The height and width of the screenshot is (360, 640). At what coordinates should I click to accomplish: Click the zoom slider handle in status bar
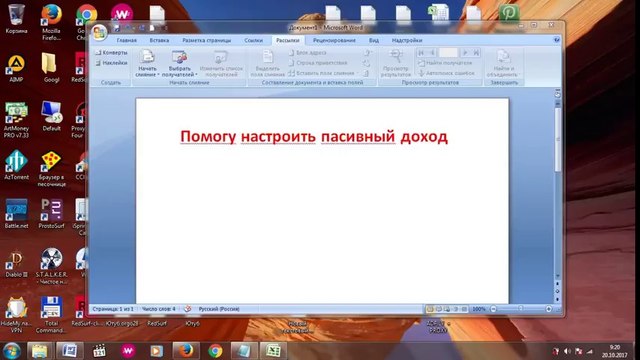pos(521,309)
